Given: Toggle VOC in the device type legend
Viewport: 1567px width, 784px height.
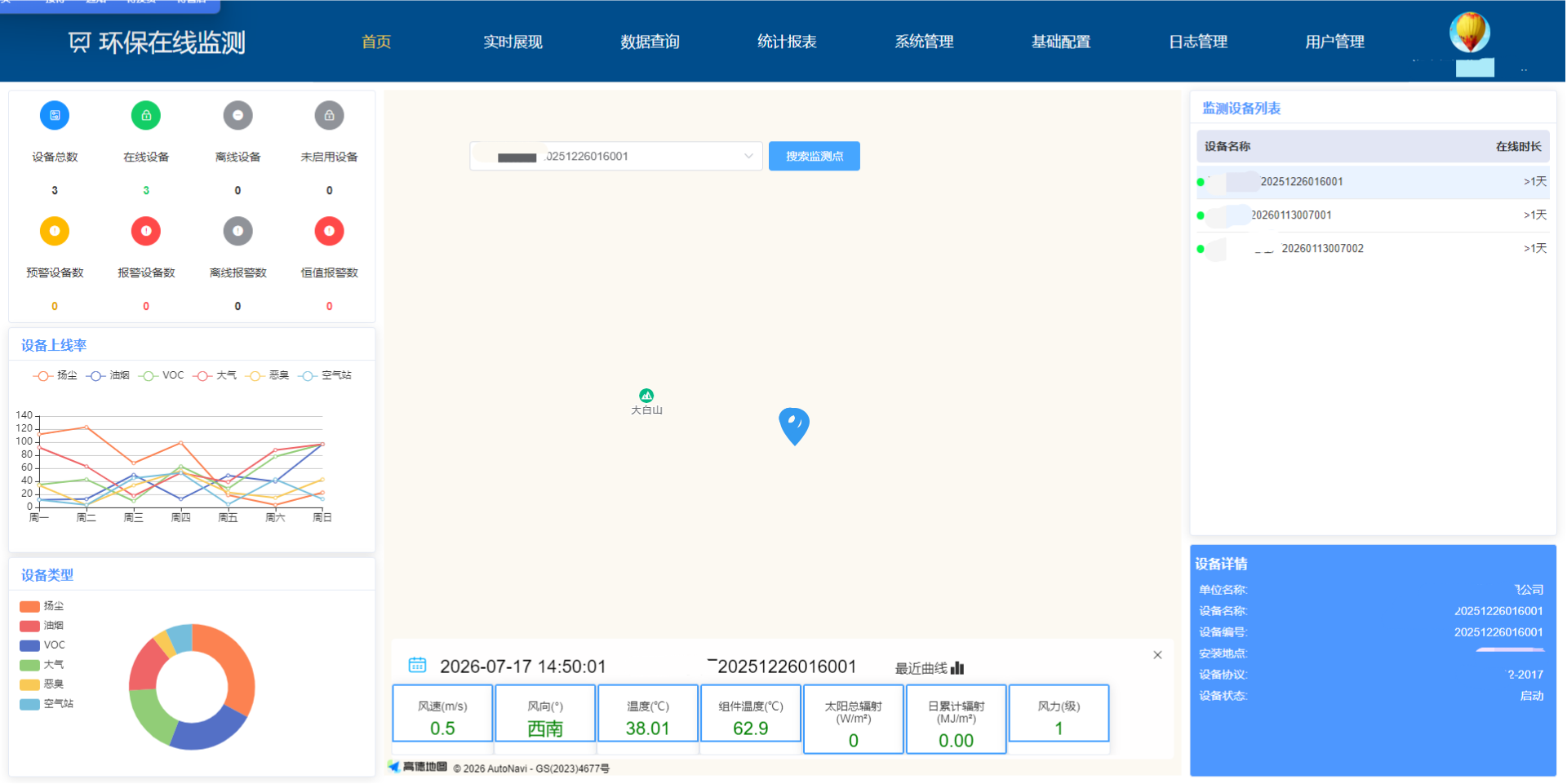Looking at the screenshot, I should pos(42,645).
